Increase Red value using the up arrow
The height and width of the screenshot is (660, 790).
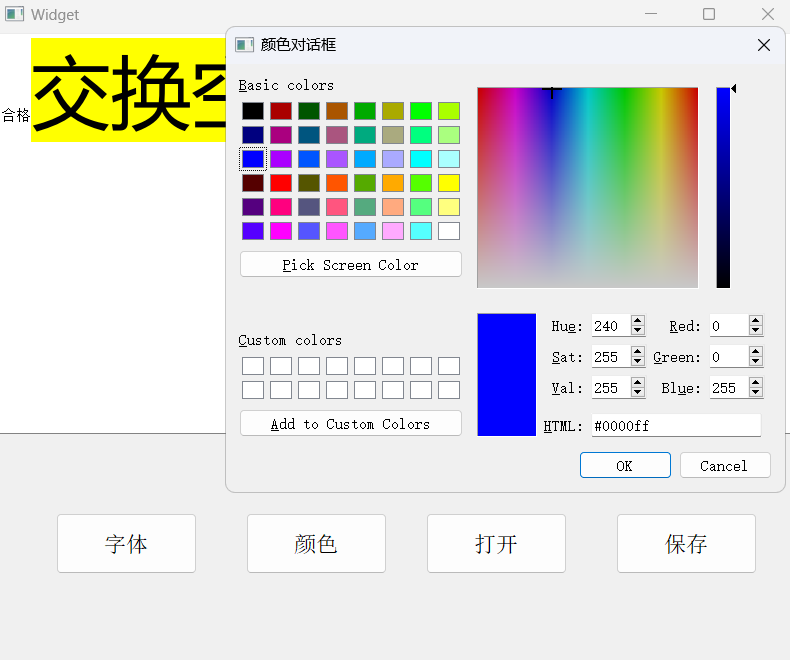pyautogui.click(x=756, y=321)
